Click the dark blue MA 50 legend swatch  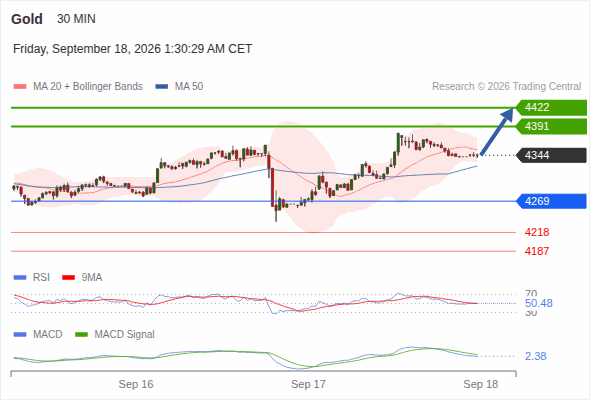(161, 87)
